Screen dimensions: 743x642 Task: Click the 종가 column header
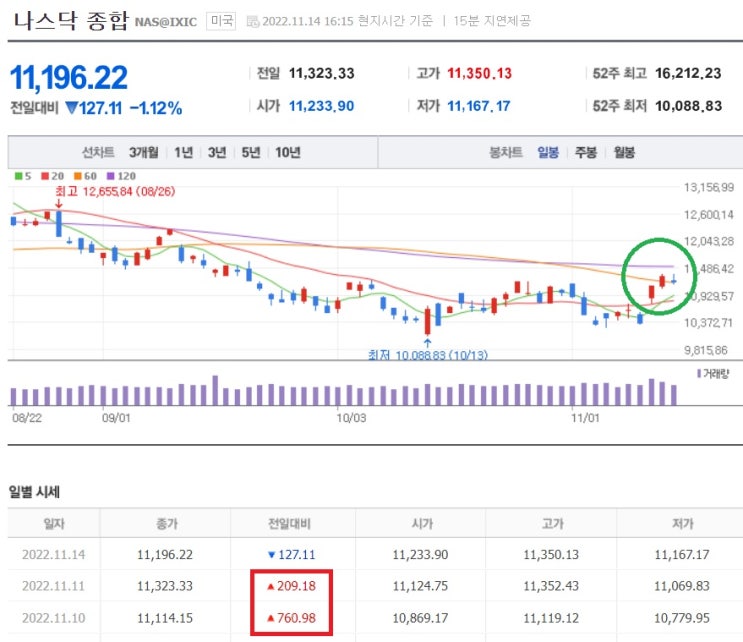click(167, 524)
